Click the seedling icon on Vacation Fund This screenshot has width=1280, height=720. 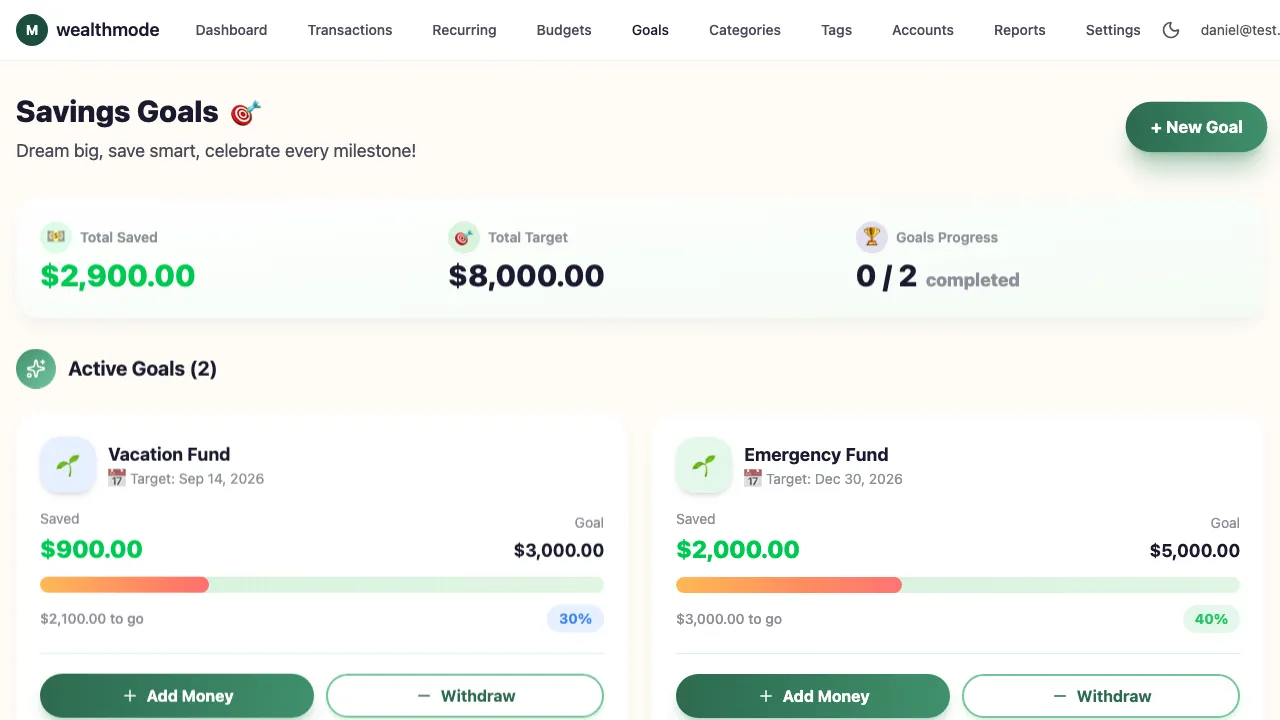(68, 465)
